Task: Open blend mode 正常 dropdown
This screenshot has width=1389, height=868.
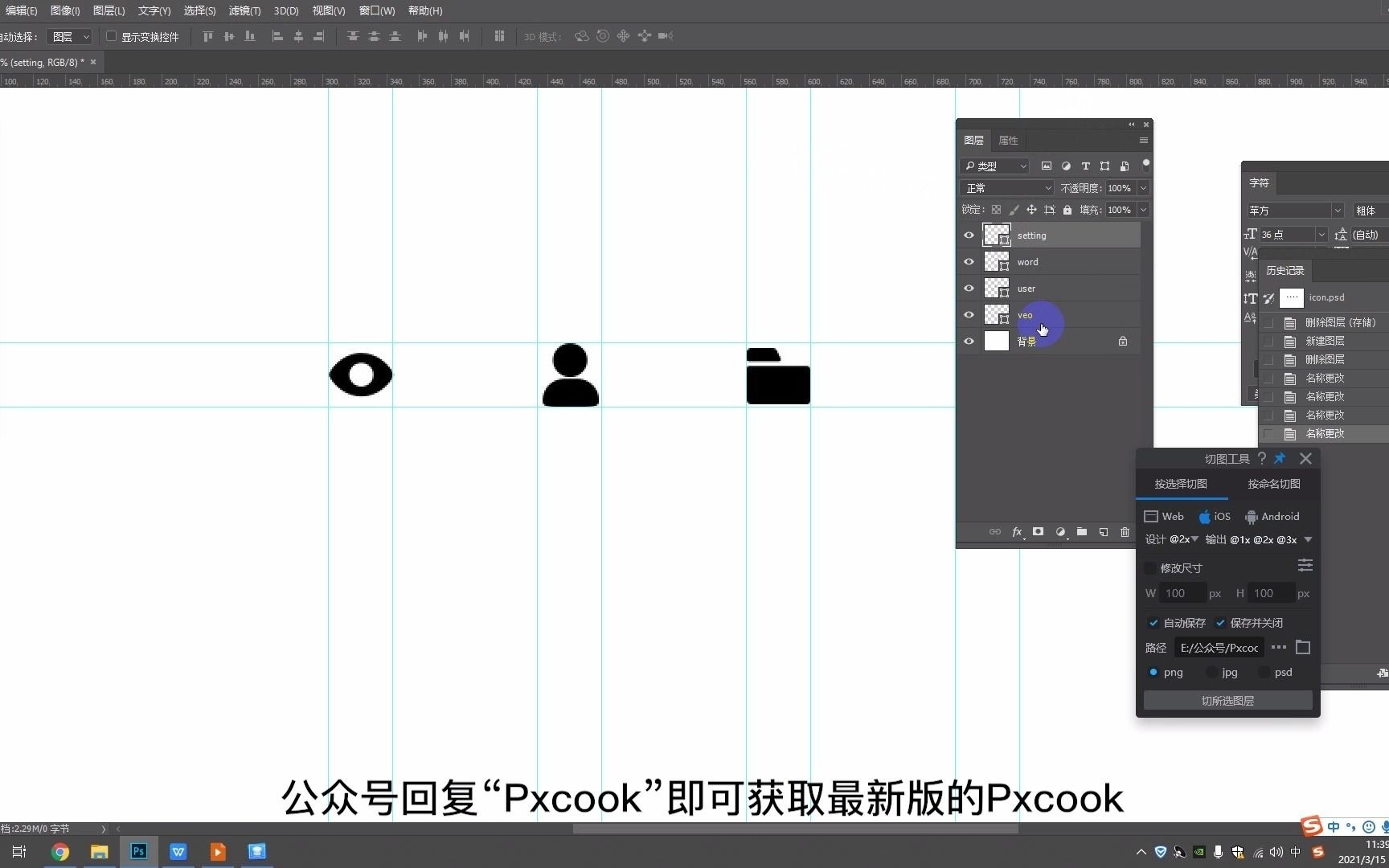Action: 1006,188
